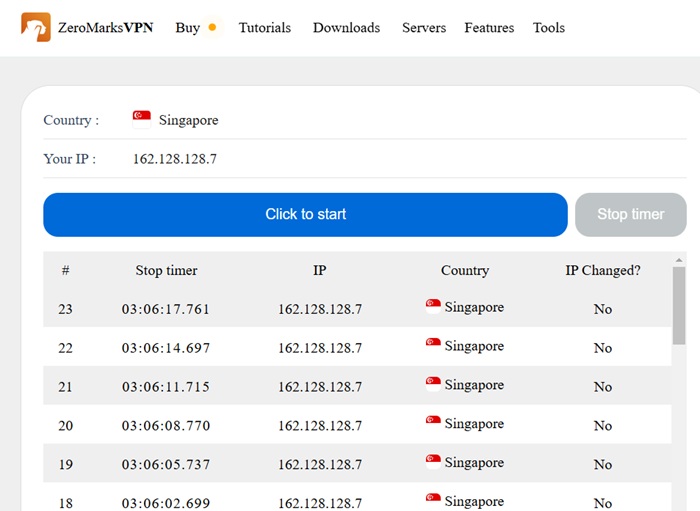Click the No value in row 20
The height and width of the screenshot is (511, 700).
pos(603,426)
